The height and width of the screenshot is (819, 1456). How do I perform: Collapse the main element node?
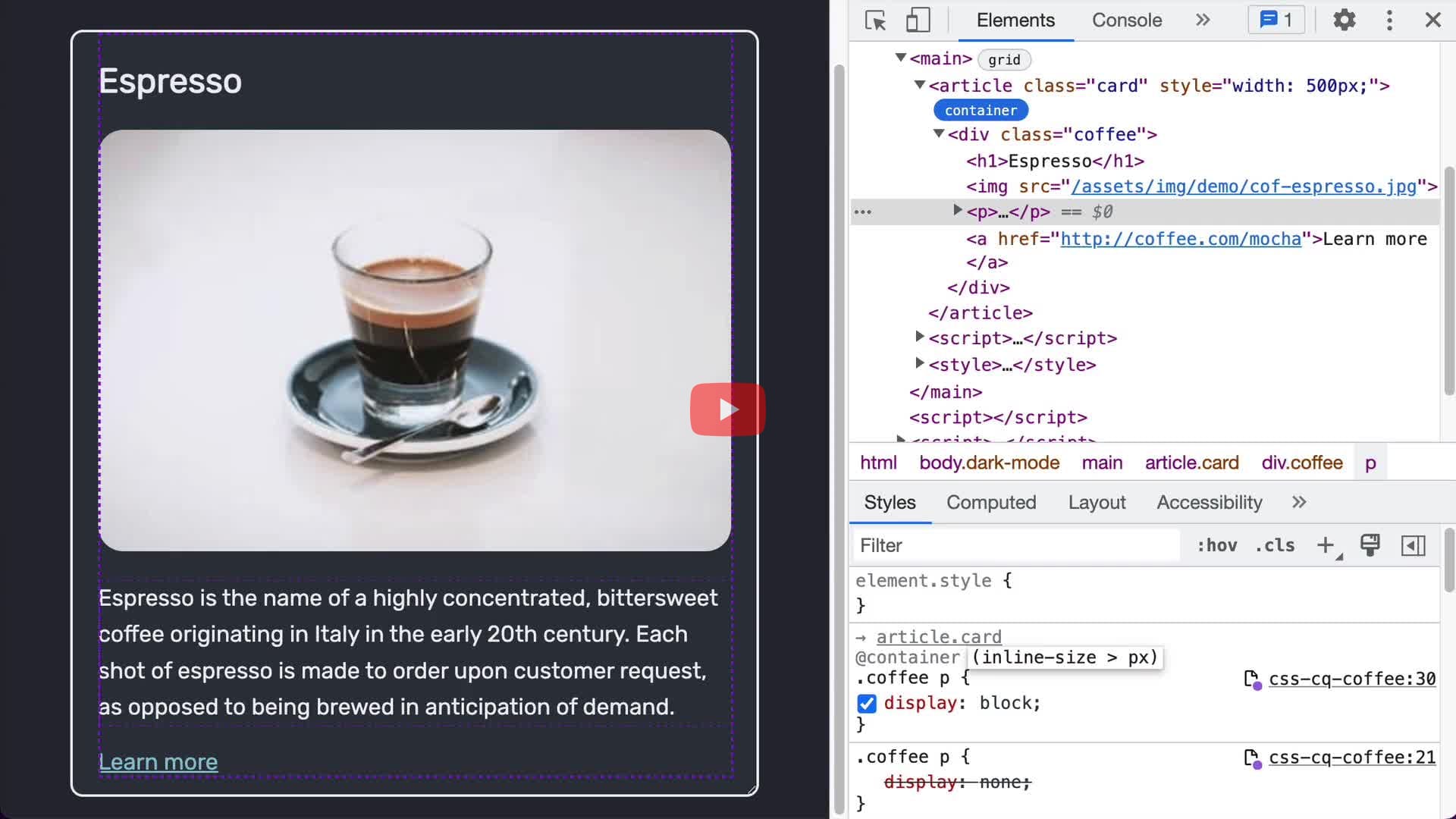[900, 58]
